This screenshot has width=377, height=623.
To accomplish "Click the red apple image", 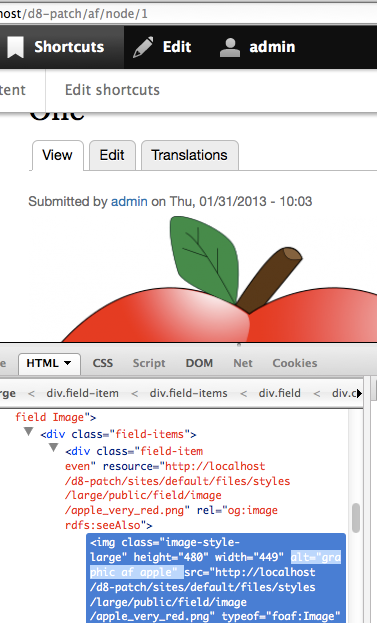I will 219,279.
